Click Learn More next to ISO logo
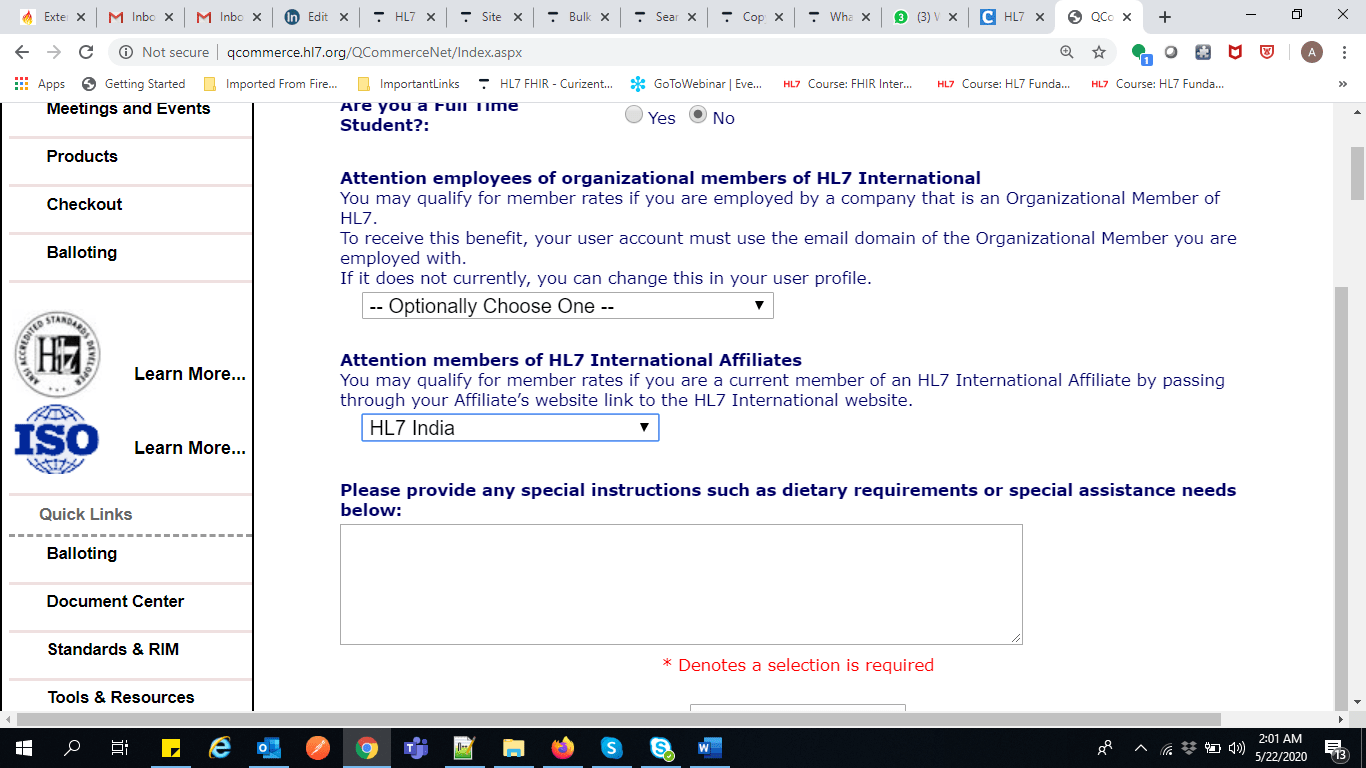The height and width of the screenshot is (768, 1366). [190, 448]
